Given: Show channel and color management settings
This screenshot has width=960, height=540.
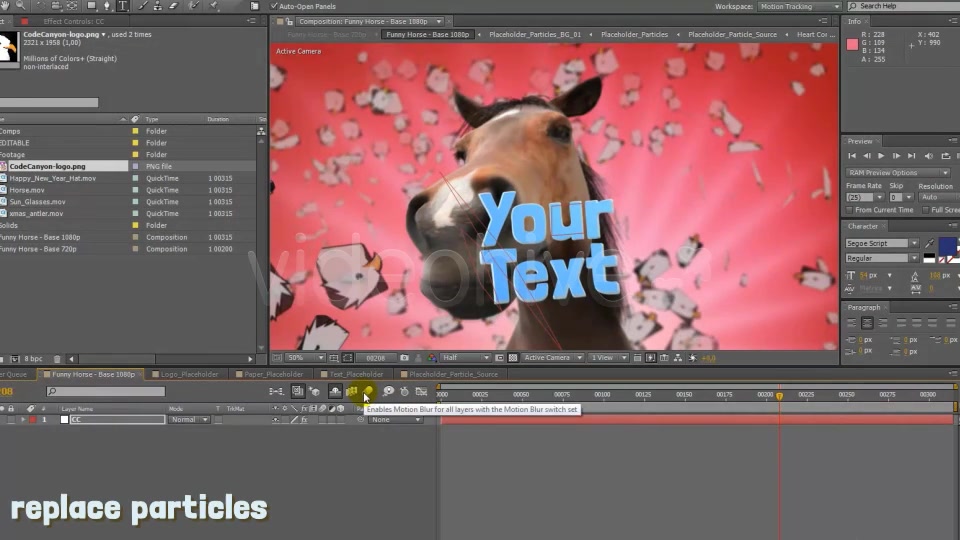Looking at the screenshot, I should pos(432,358).
